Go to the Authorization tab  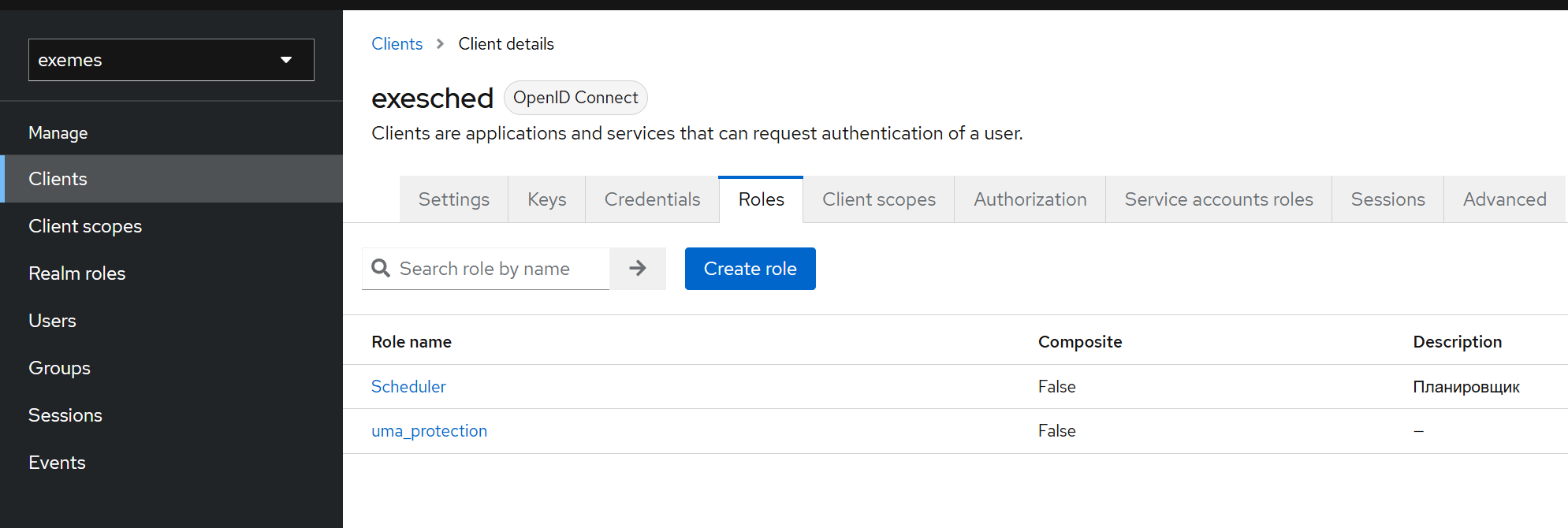point(1030,199)
